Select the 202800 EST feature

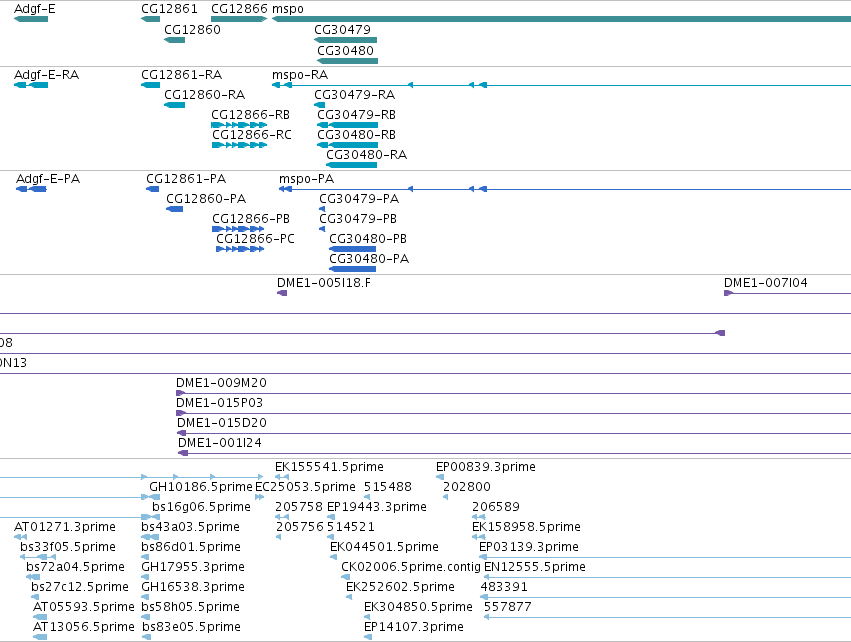click(446, 497)
